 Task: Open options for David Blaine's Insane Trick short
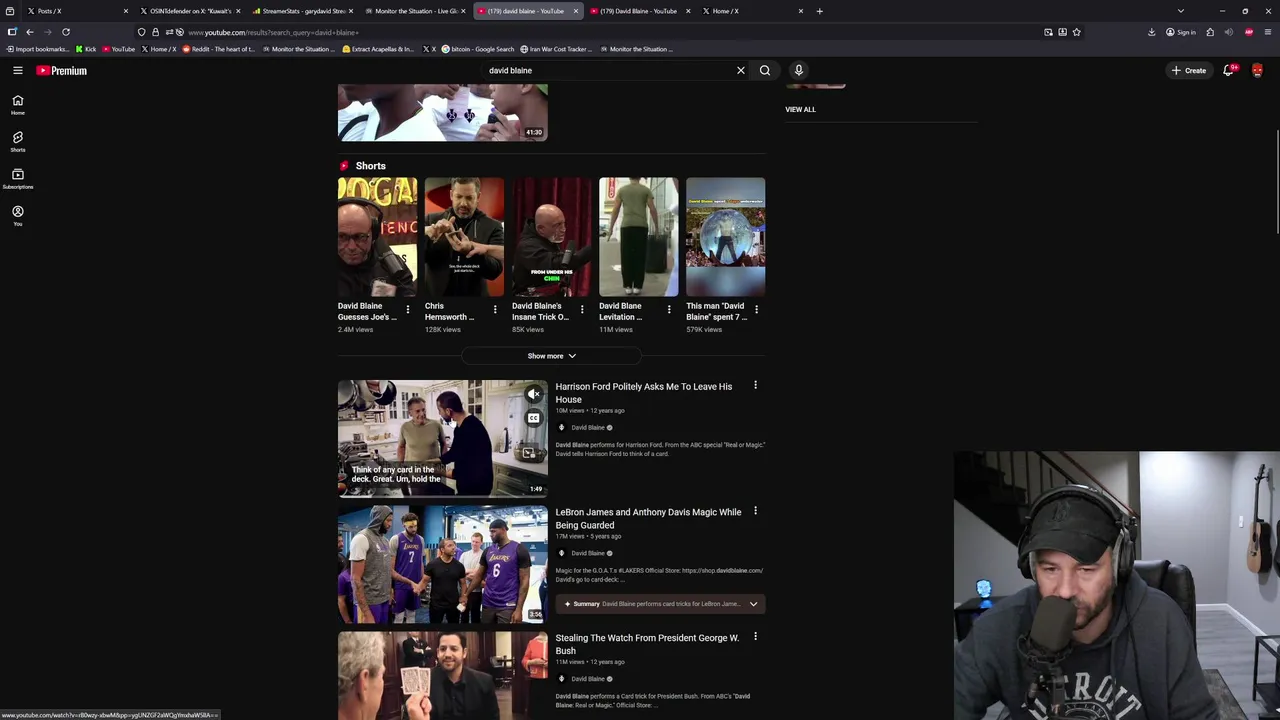coord(581,310)
